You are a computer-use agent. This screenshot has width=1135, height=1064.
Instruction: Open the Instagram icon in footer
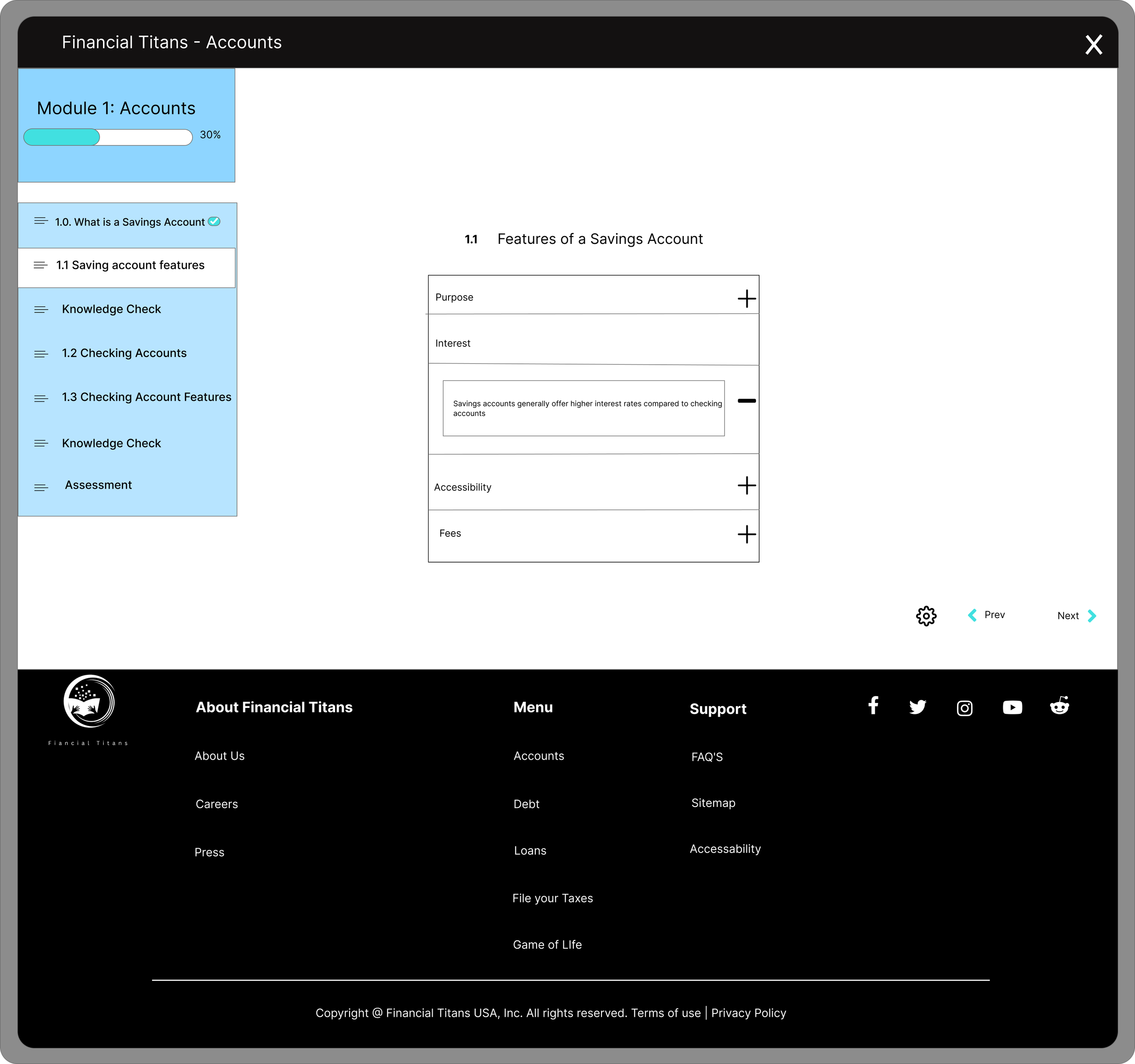(964, 708)
